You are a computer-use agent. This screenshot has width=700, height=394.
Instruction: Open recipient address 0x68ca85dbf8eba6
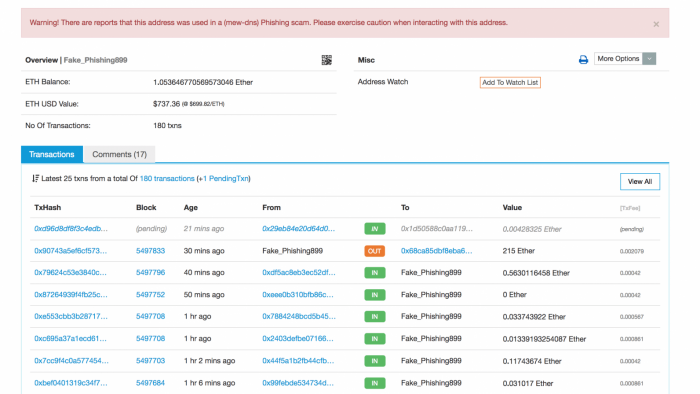click(436, 251)
